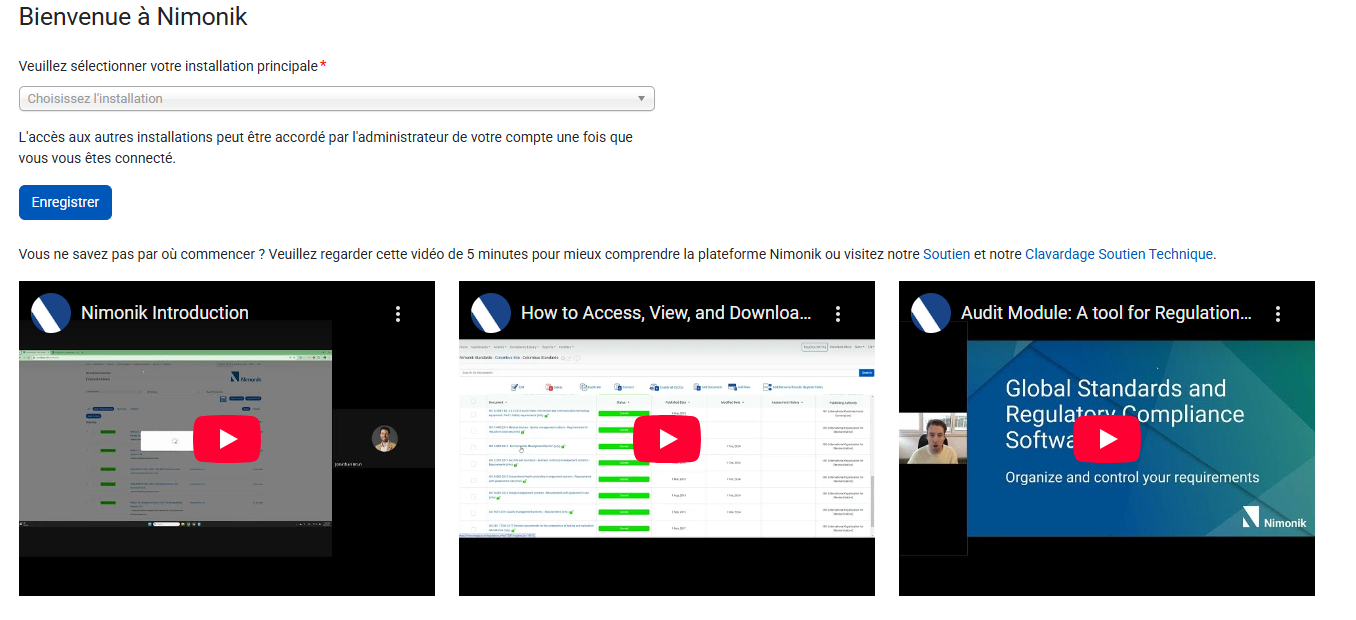
Task: Click channel avatar on Nimonik Introduction video
Action: point(51,313)
